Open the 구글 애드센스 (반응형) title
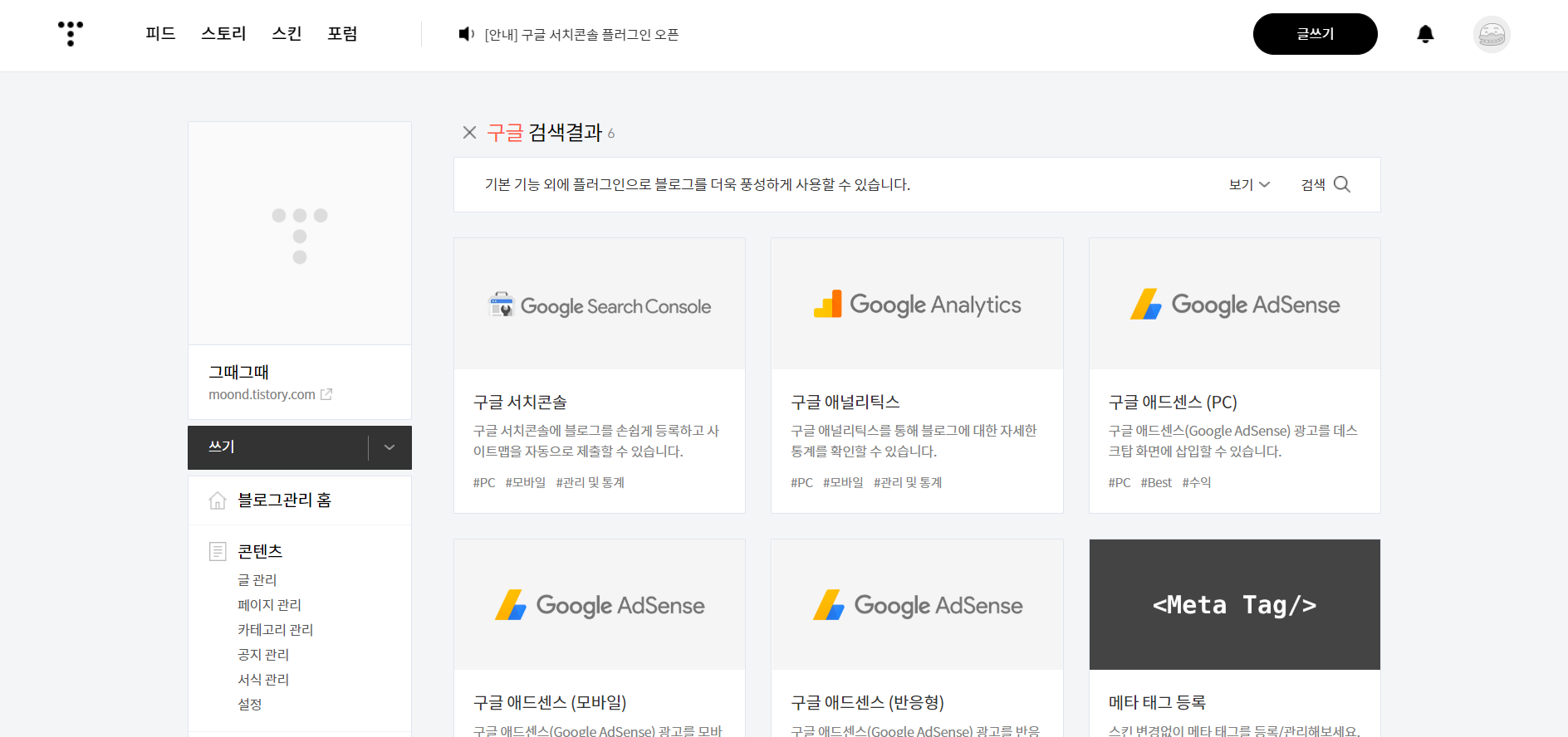Screen dimensions: 1568x737 click(x=867, y=703)
